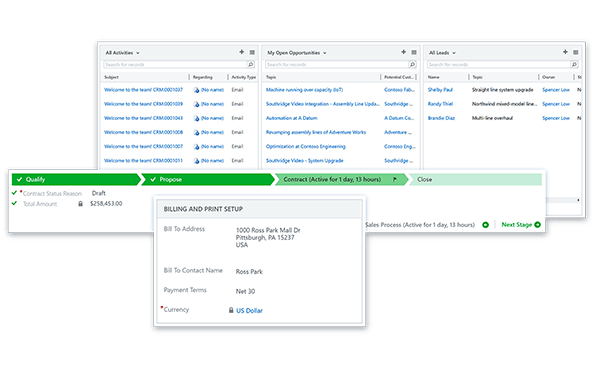Select the Qualify stage
594x366 pixels.
point(76,179)
